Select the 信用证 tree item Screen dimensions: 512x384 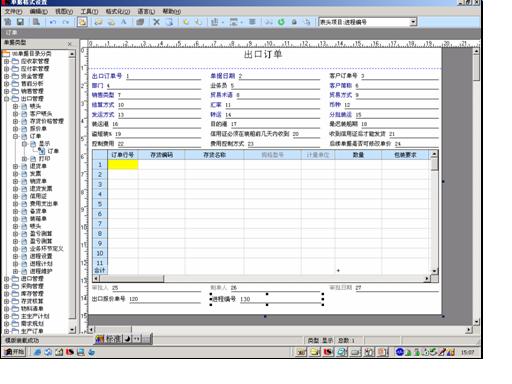[38, 196]
